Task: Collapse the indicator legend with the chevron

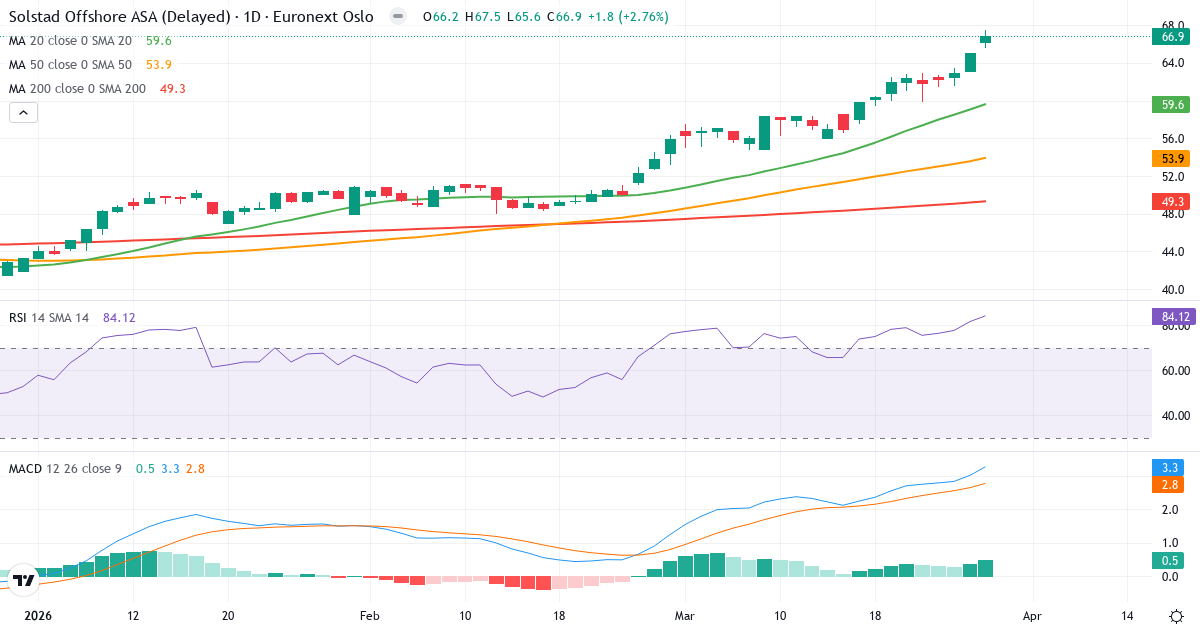Action: (24, 113)
